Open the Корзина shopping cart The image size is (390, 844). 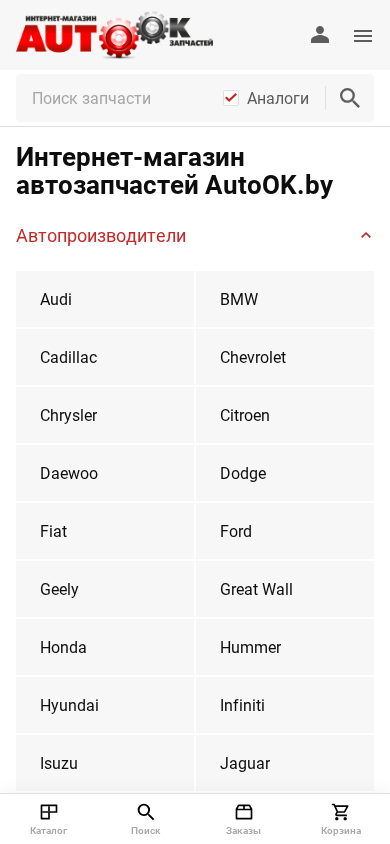tap(341, 819)
